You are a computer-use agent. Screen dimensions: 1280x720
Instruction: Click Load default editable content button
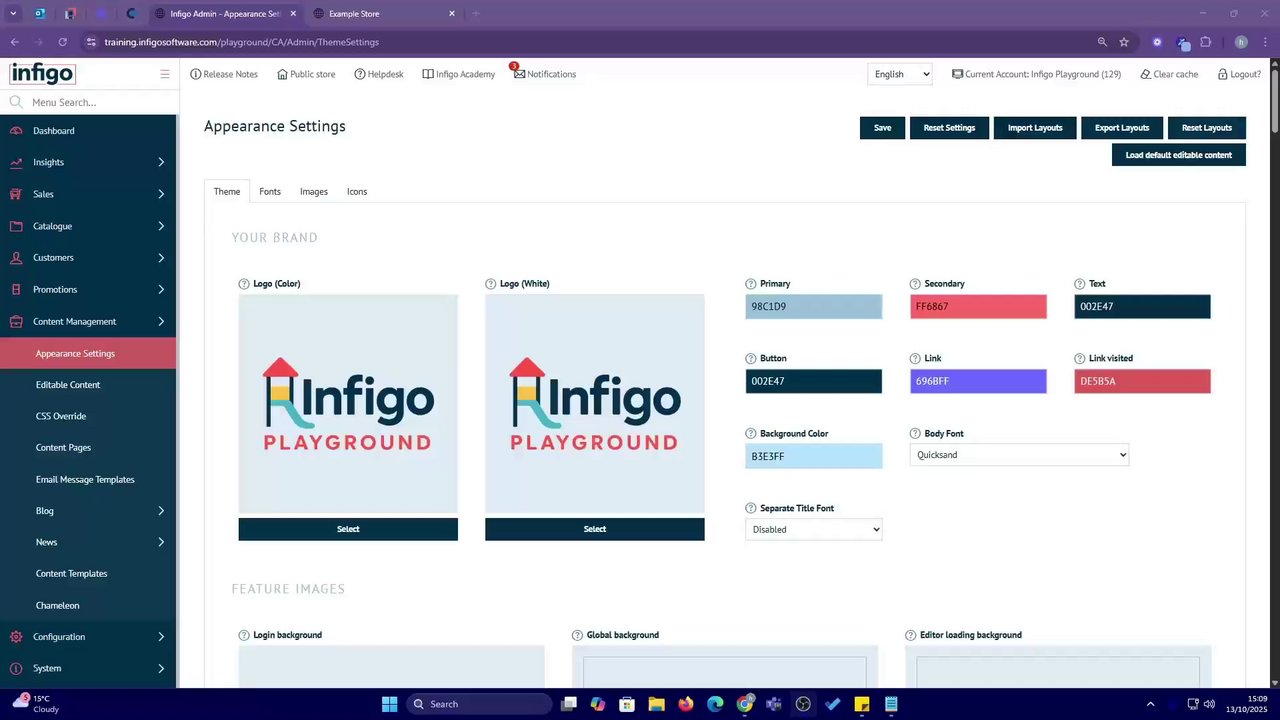coord(1179,155)
